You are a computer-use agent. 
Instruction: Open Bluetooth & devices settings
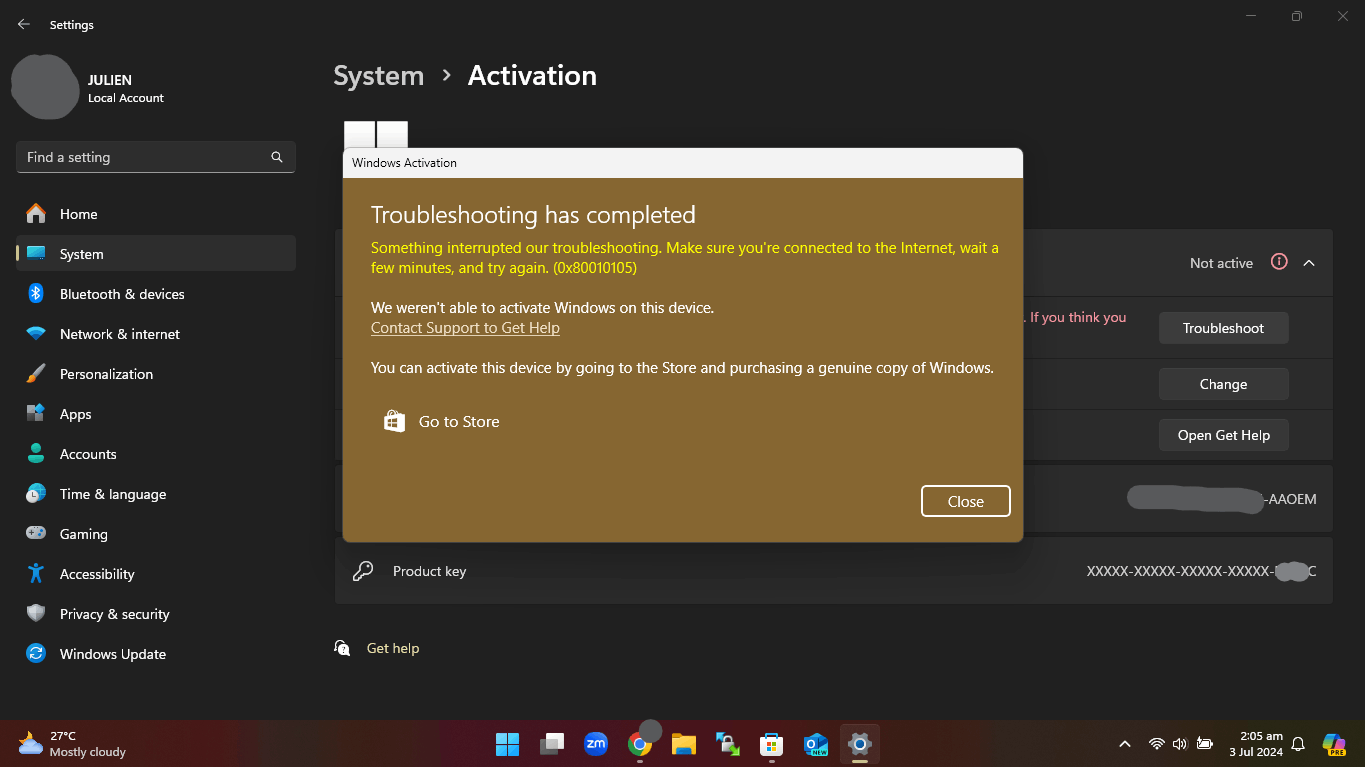(156, 294)
